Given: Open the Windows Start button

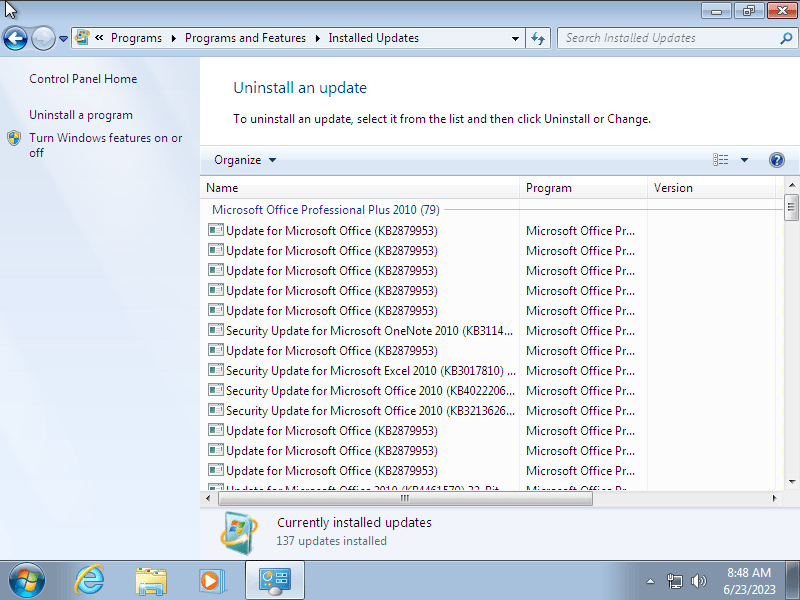Looking at the screenshot, I should (27, 581).
